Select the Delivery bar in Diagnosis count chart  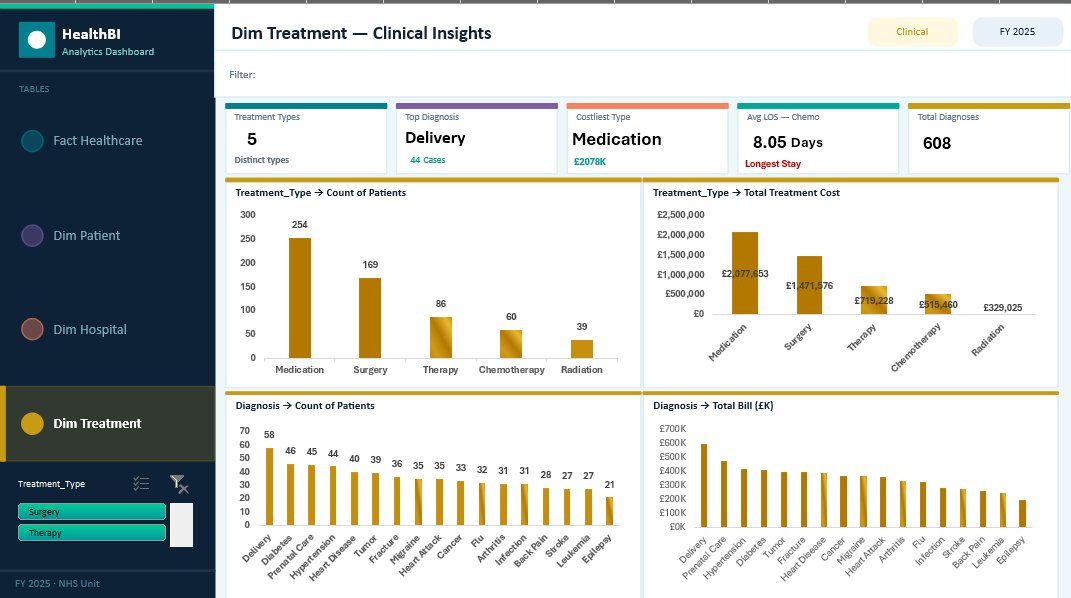[269, 487]
